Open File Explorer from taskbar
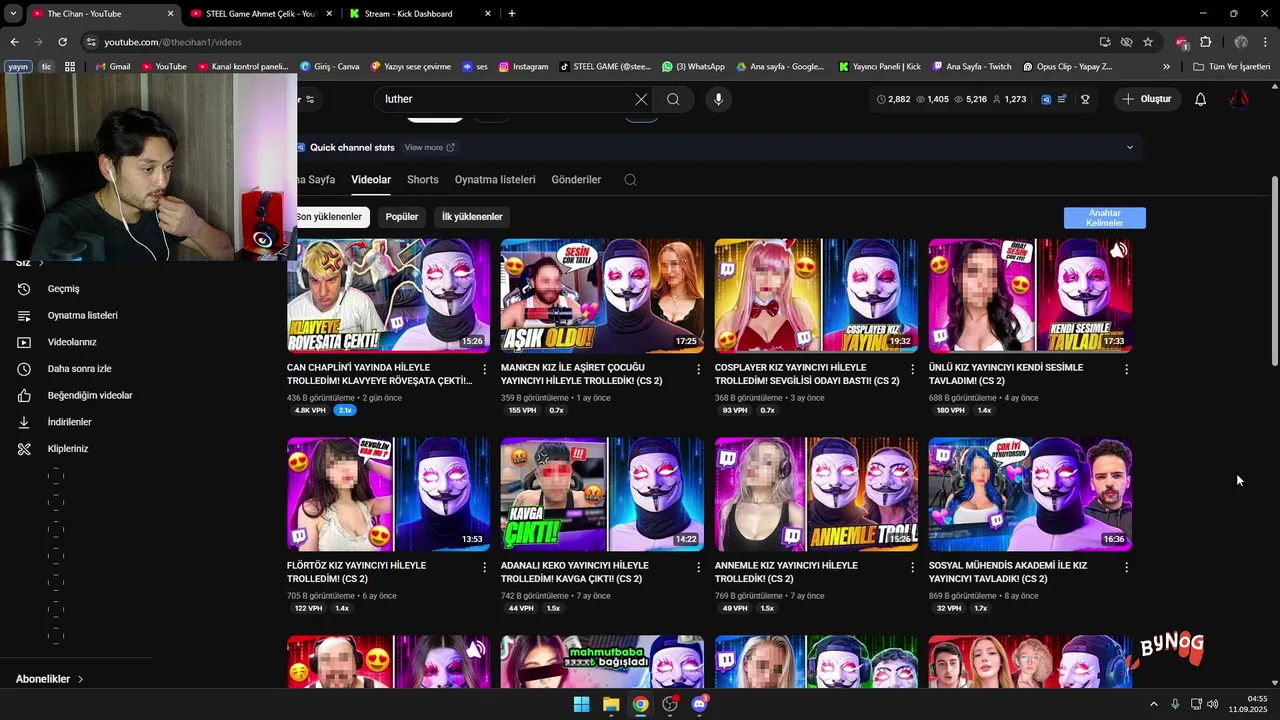The image size is (1280, 720). point(611,704)
